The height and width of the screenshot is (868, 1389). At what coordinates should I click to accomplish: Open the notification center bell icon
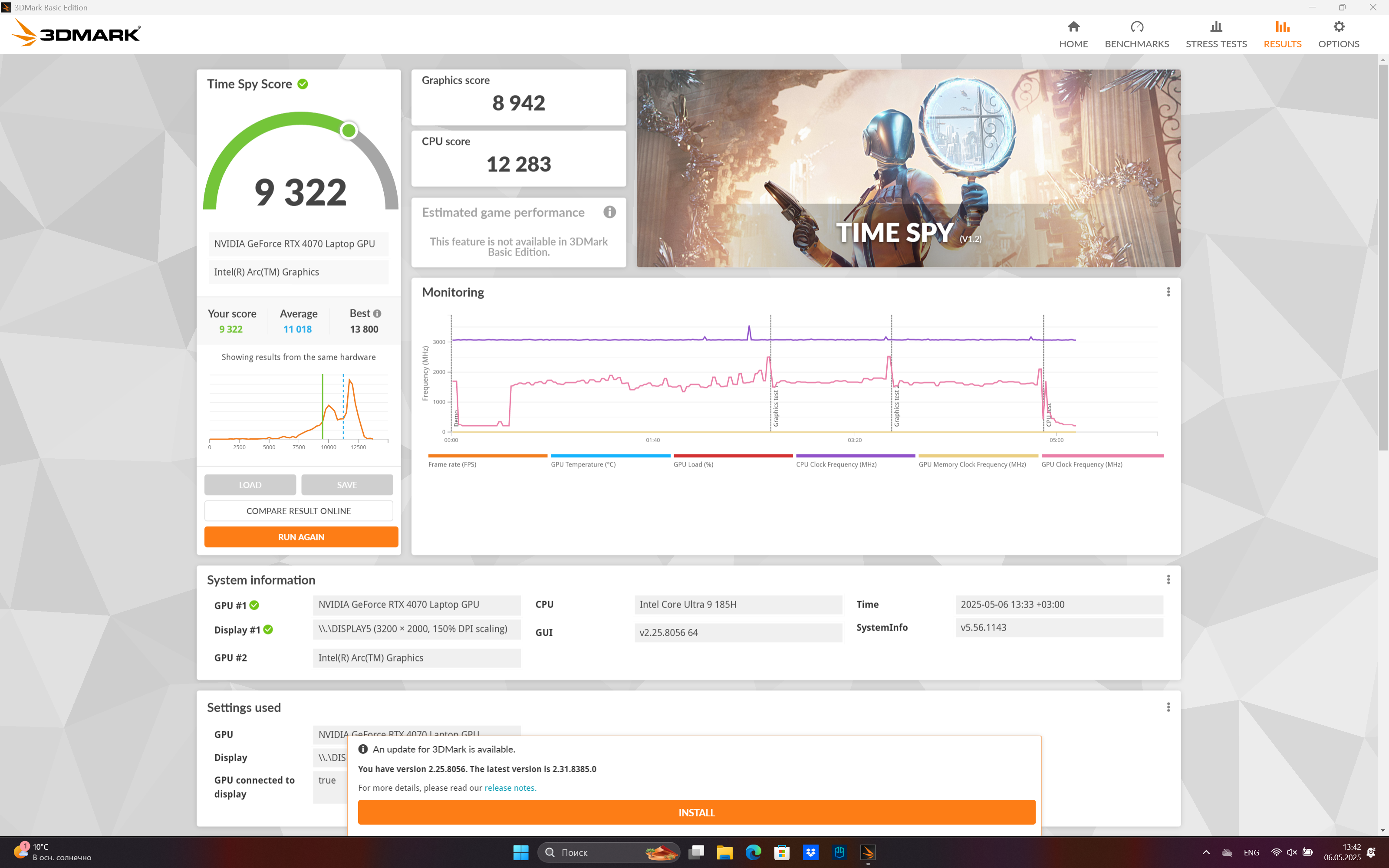pos(1372,852)
